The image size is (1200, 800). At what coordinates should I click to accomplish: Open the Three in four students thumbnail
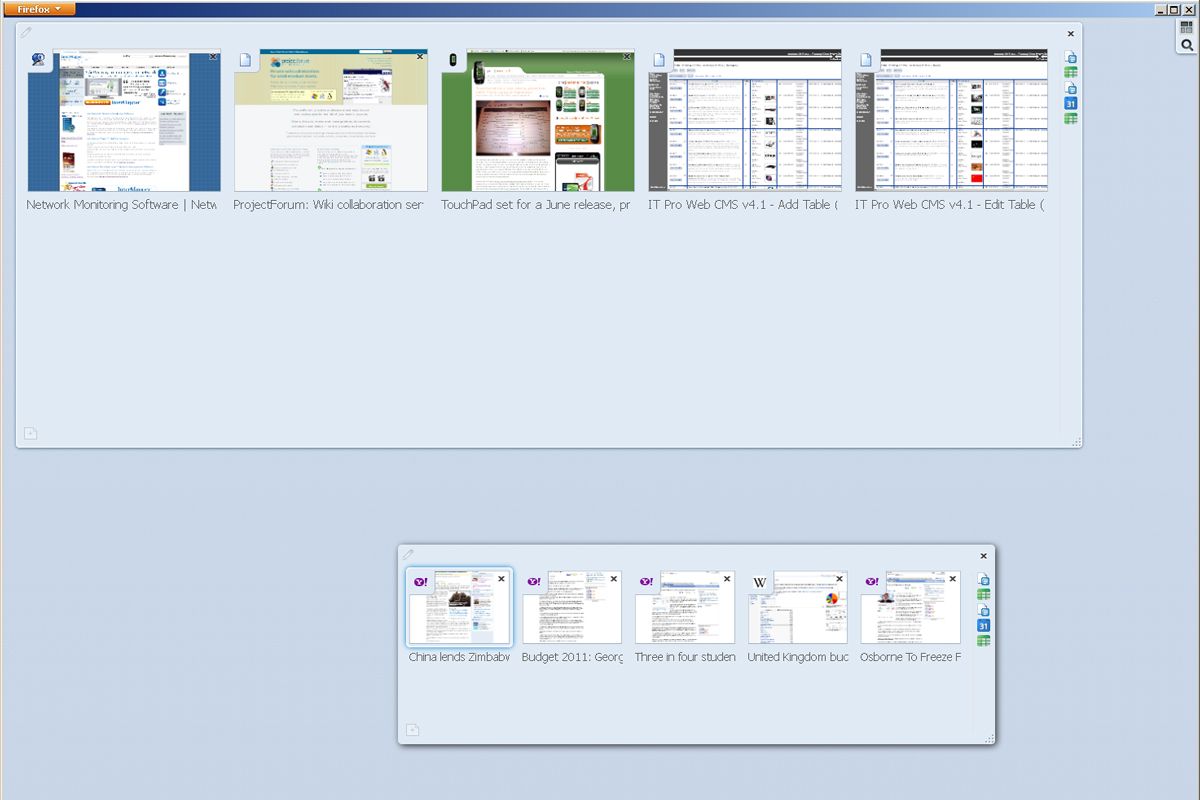coord(685,607)
